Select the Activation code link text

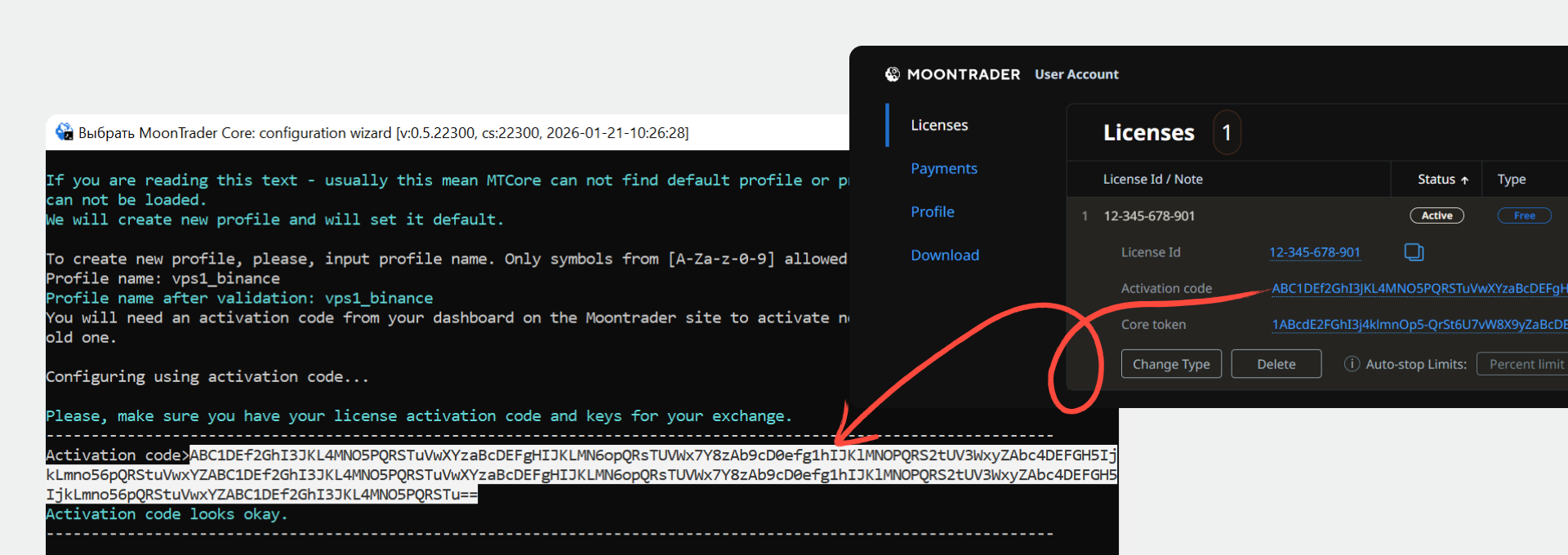tap(1419, 288)
